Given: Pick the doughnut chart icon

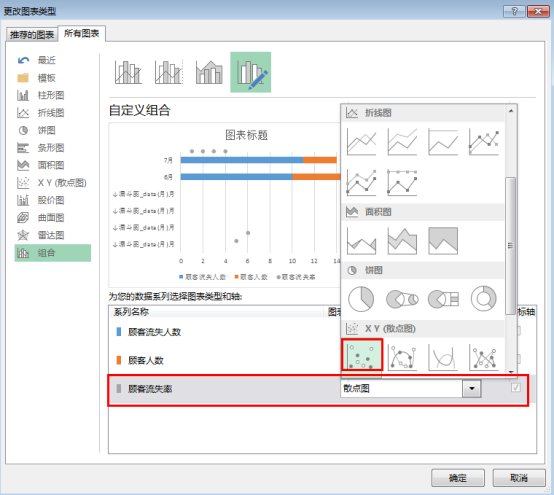Looking at the screenshot, I should 484,299.
